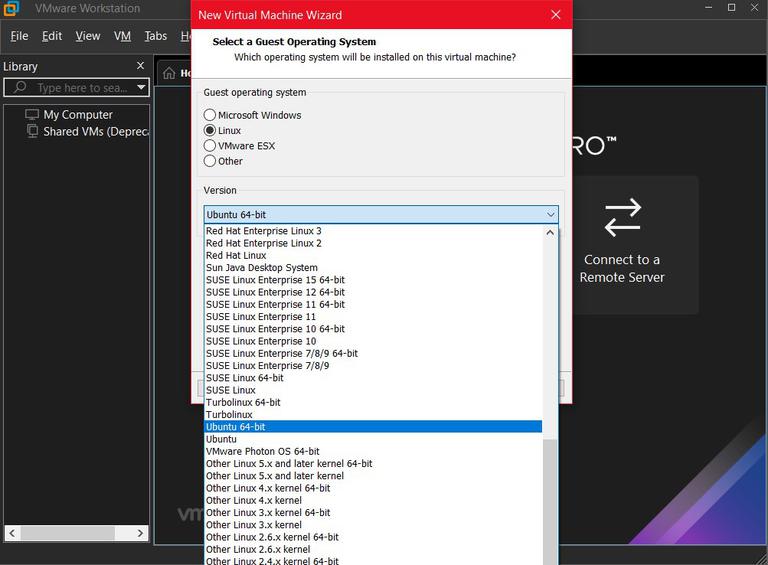Choose SUSE Linux Enterprise 10 (non 64-bit)
This screenshot has width=768, height=565.
pyautogui.click(x=373, y=341)
